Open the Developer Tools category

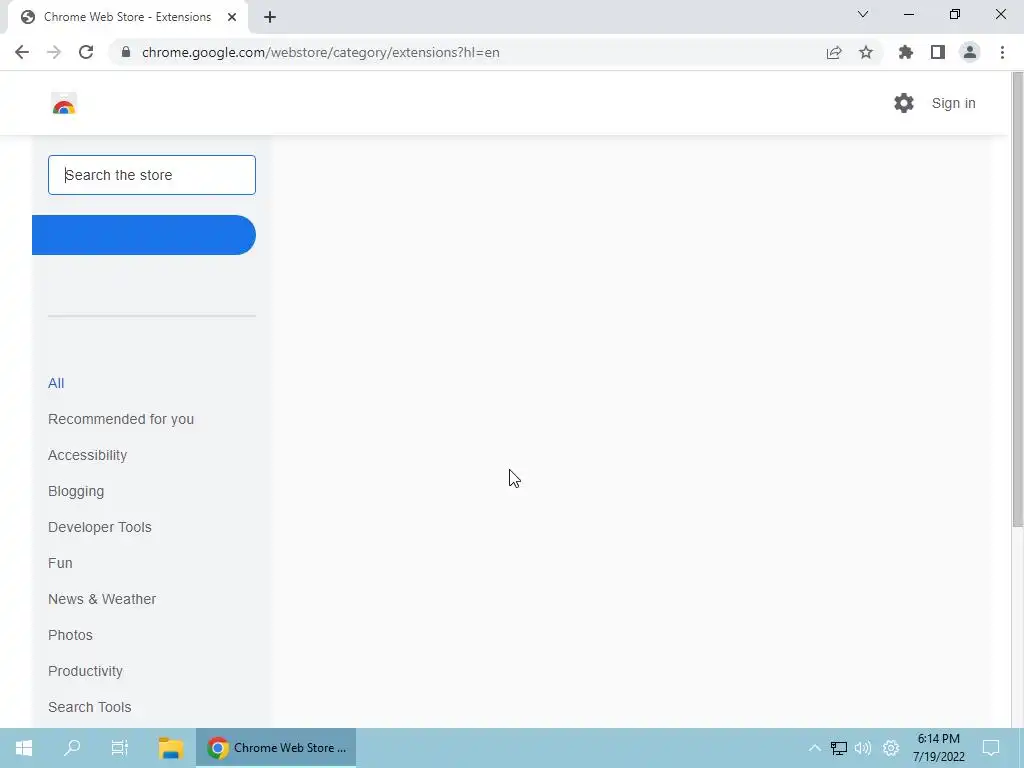coord(100,527)
